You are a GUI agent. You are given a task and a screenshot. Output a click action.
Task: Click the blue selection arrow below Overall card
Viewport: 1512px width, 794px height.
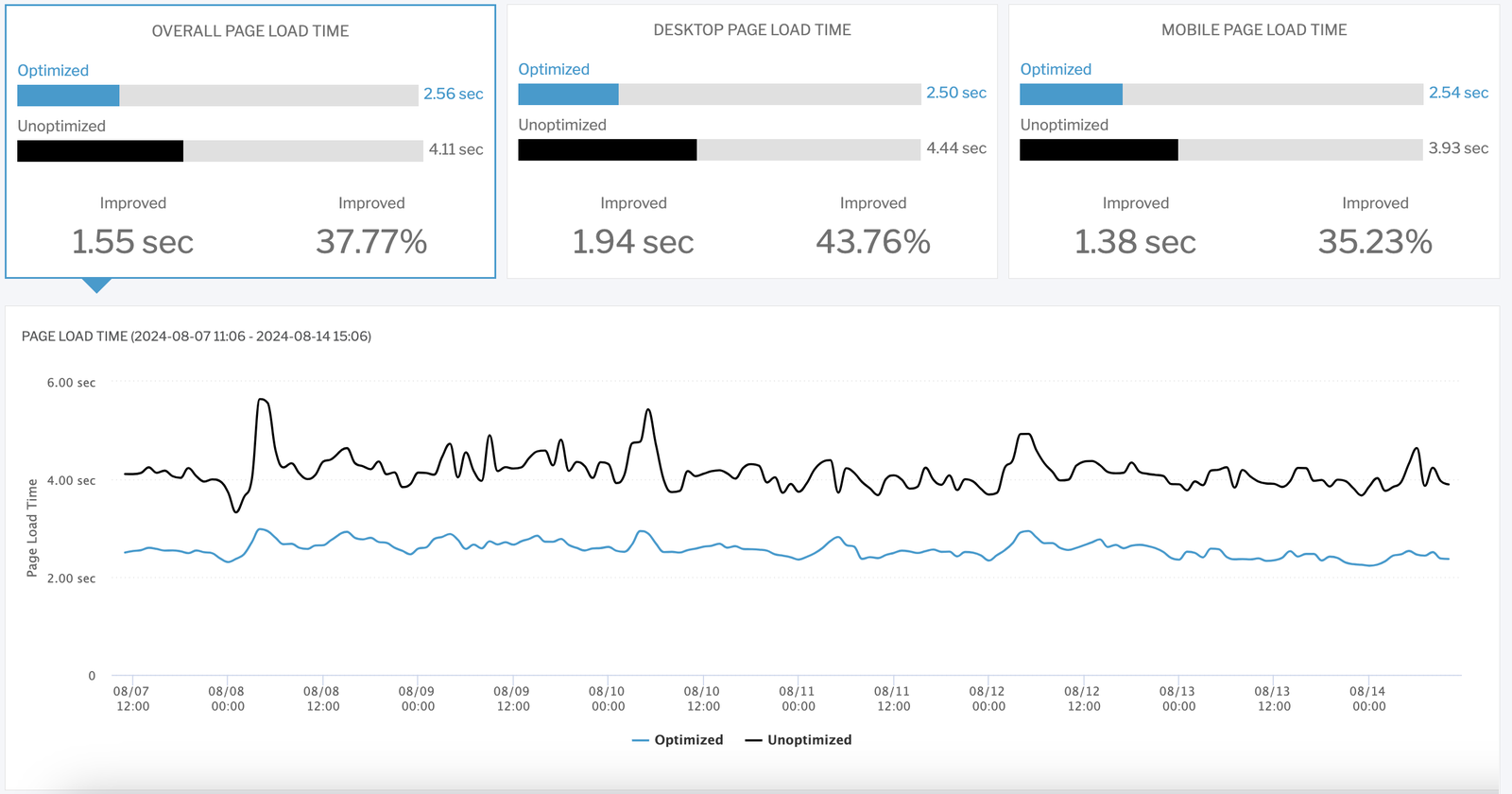click(95, 285)
